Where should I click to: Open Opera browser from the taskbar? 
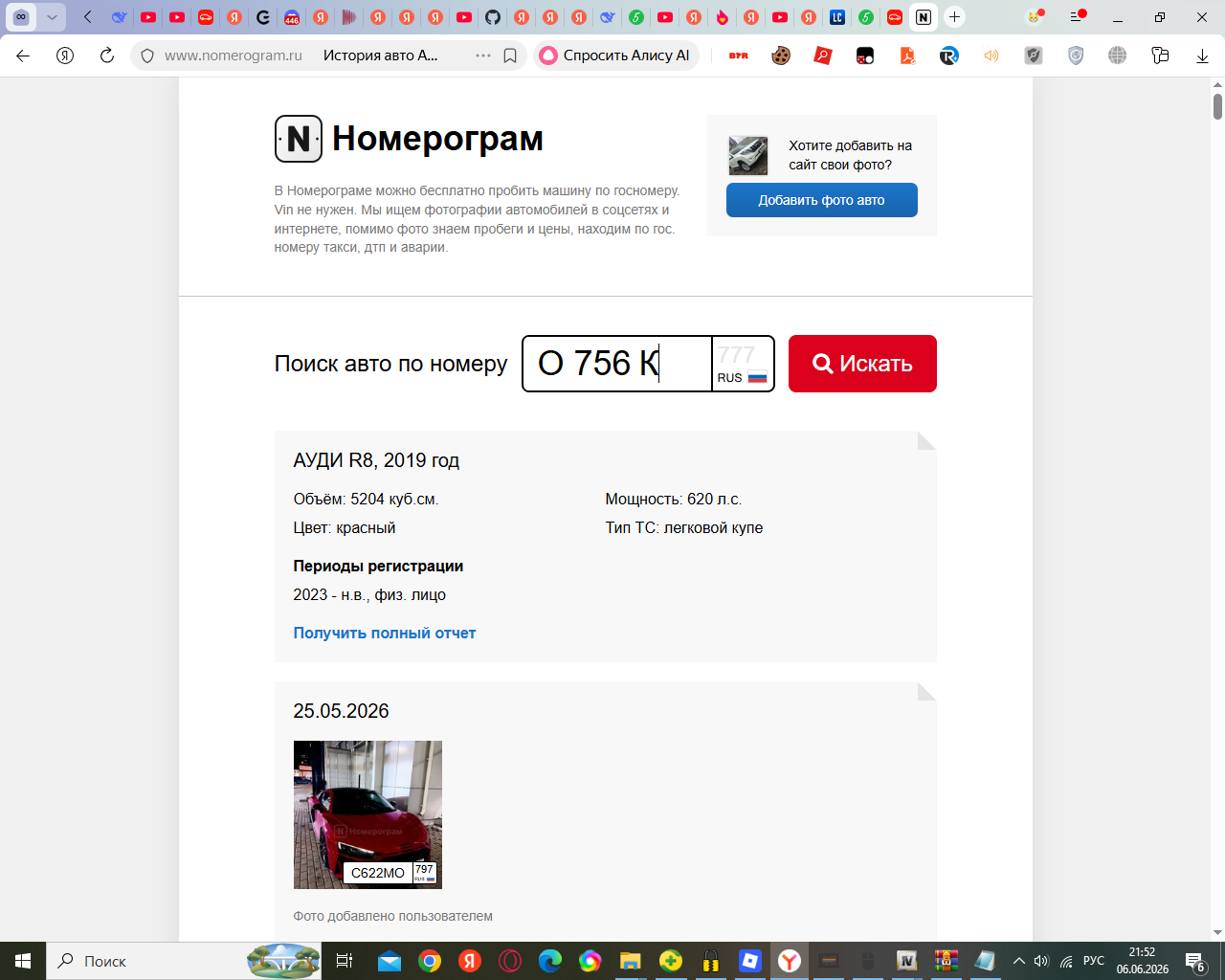click(510, 961)
